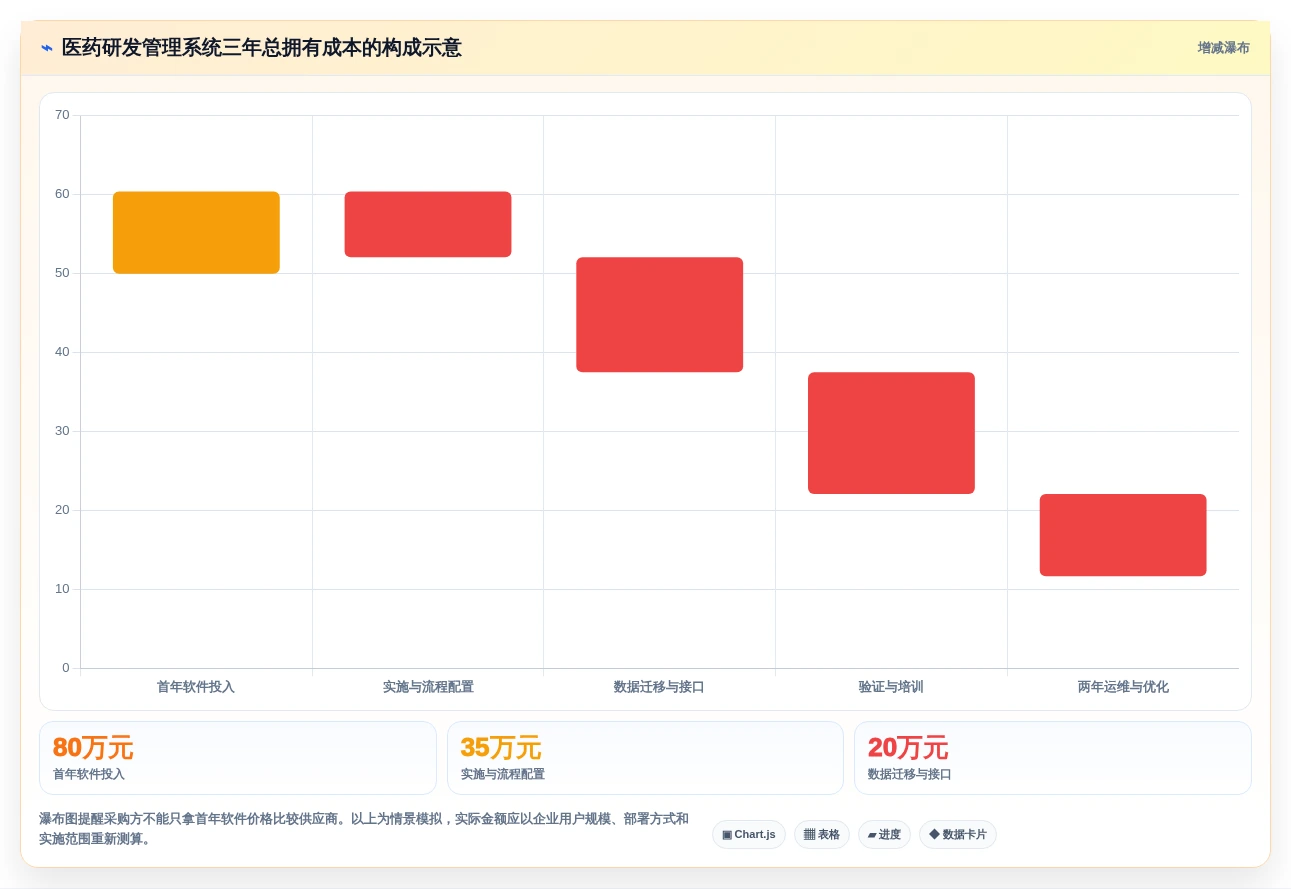
Task: Click the 80万元 data card
Action: [x=238, y=758]
